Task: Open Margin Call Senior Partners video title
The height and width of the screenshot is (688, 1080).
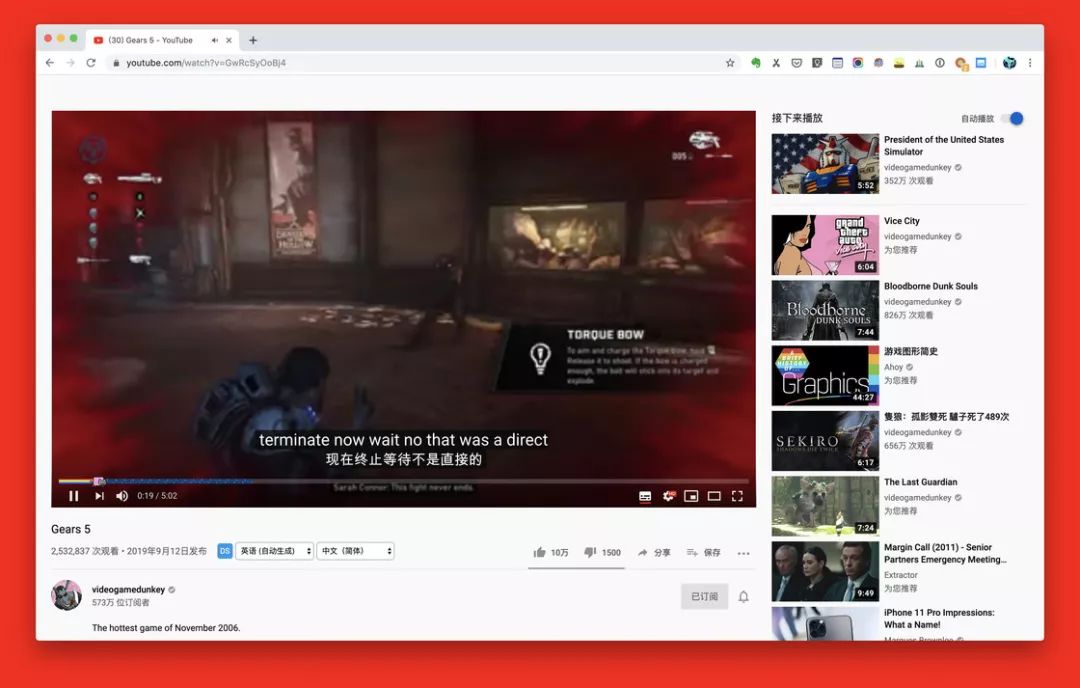Action: [x=945, y=554]
